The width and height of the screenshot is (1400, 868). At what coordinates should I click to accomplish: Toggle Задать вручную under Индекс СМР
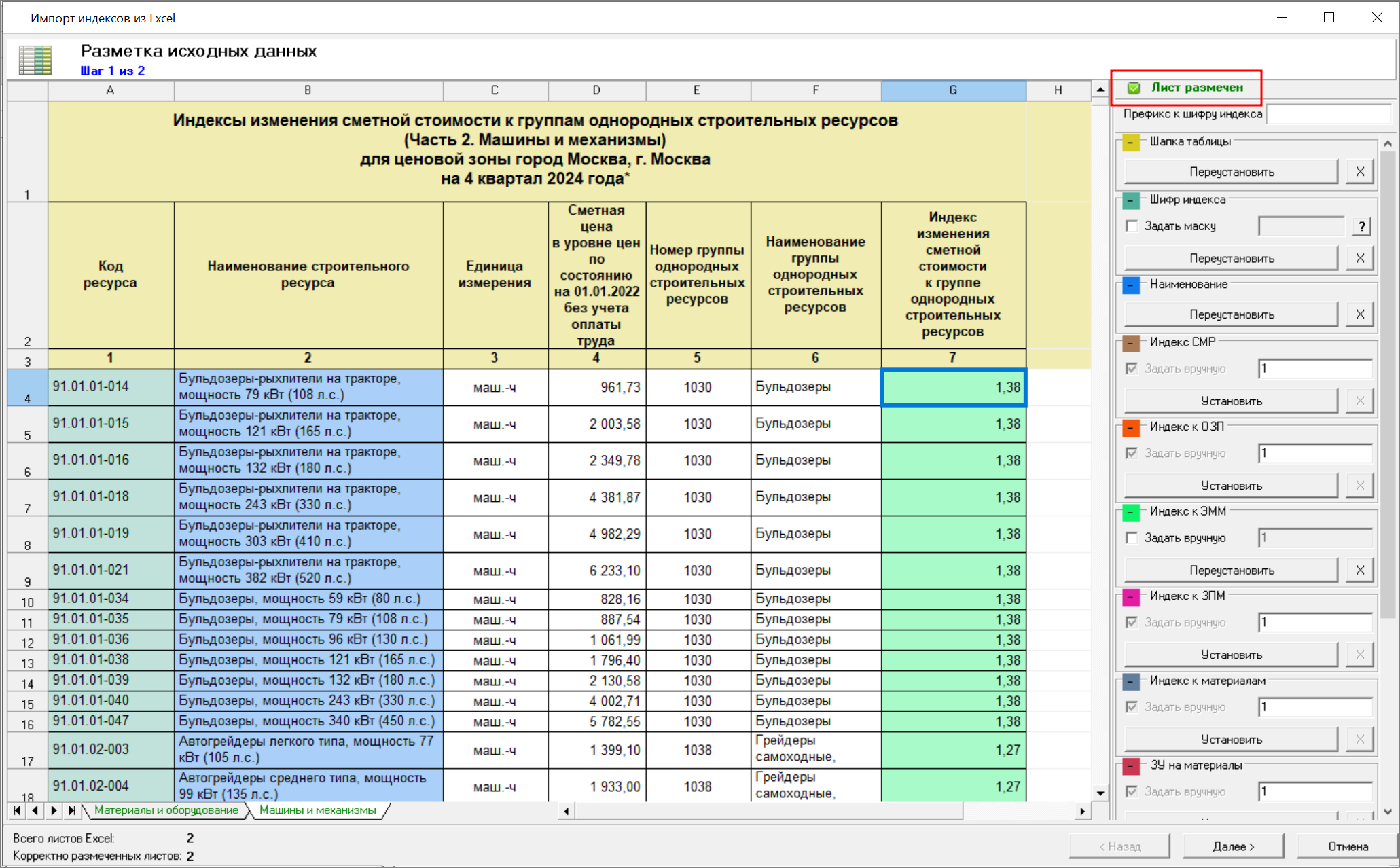coord(1132,369)
